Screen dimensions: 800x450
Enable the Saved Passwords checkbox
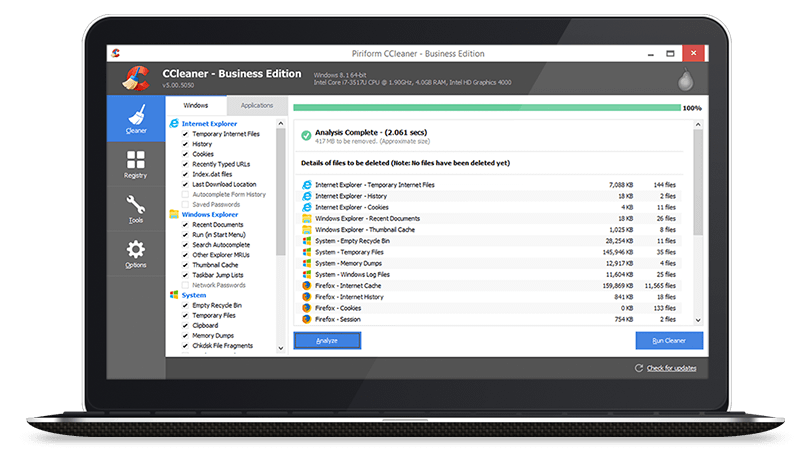coord(185,205)
